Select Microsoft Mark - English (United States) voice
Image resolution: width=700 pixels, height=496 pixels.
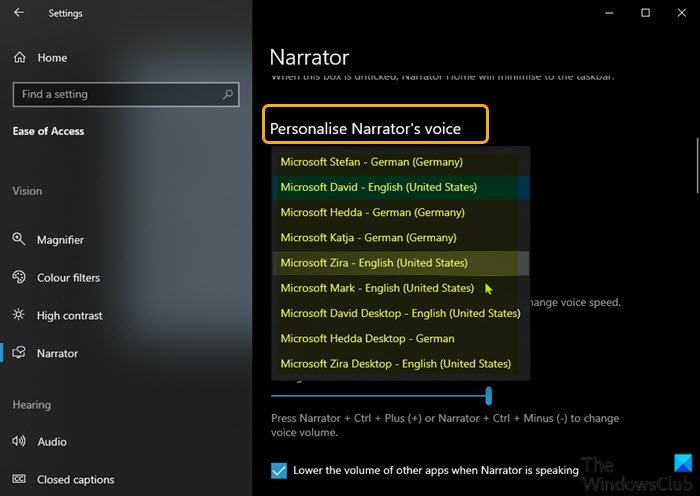(377, 288)
